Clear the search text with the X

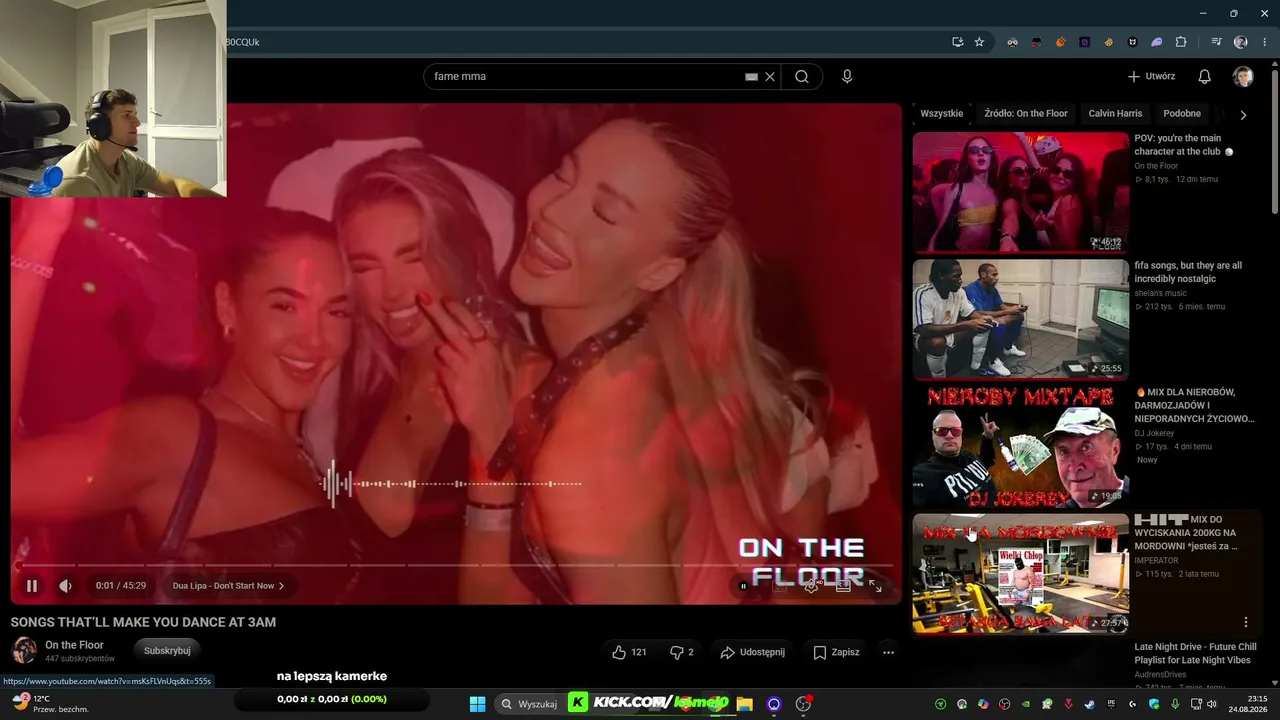(x=770, y=76)
